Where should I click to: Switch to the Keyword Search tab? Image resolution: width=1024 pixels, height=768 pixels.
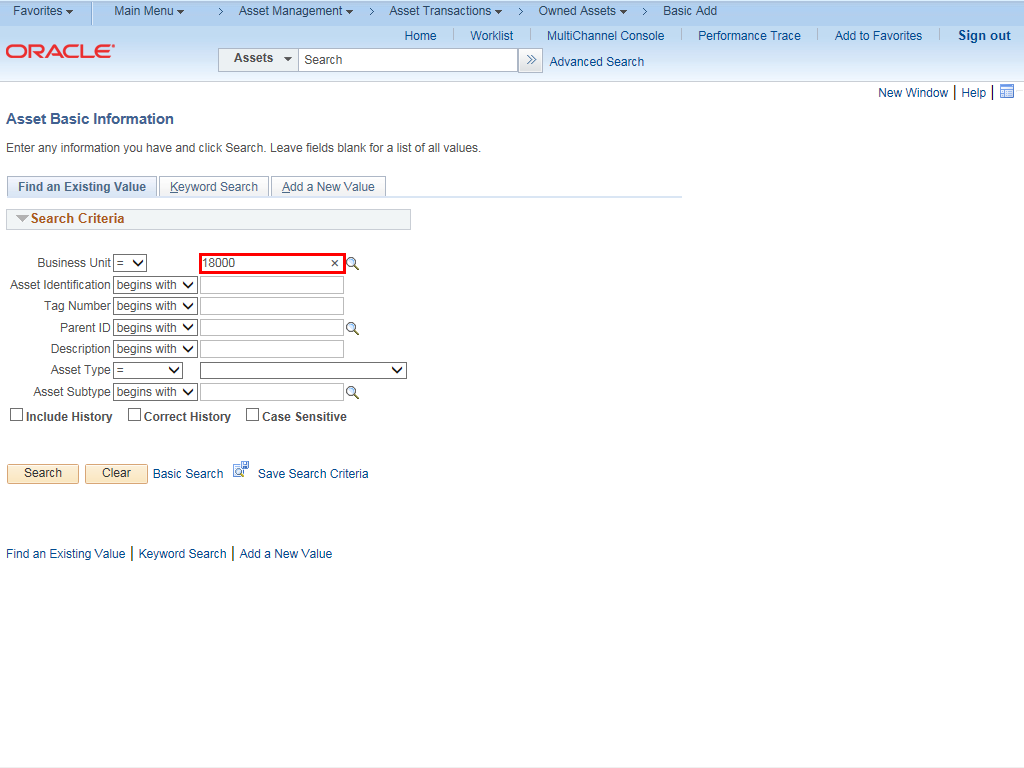click(214, 187)
